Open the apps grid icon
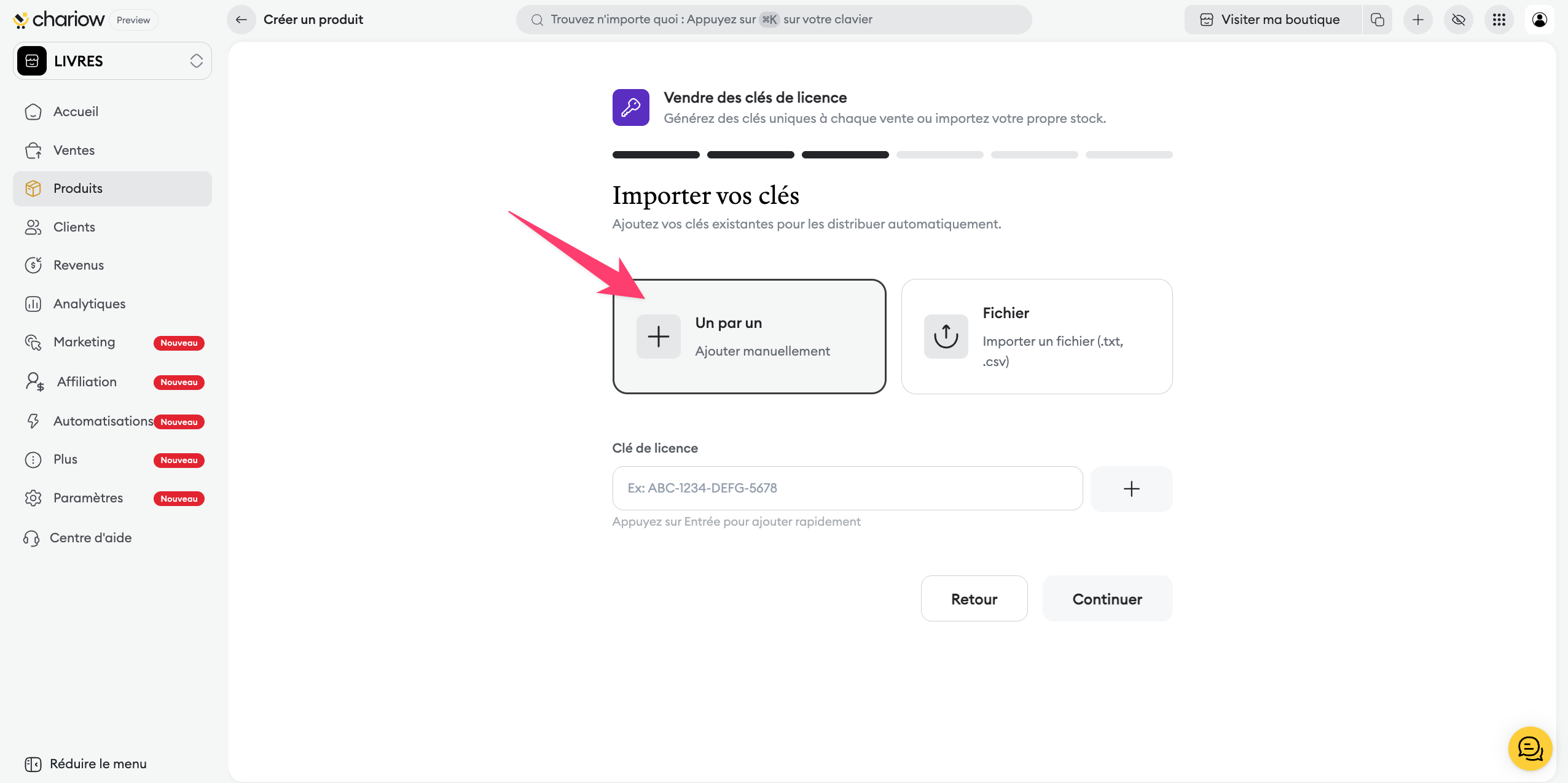1568x783 pixels. click(1499, 20)
